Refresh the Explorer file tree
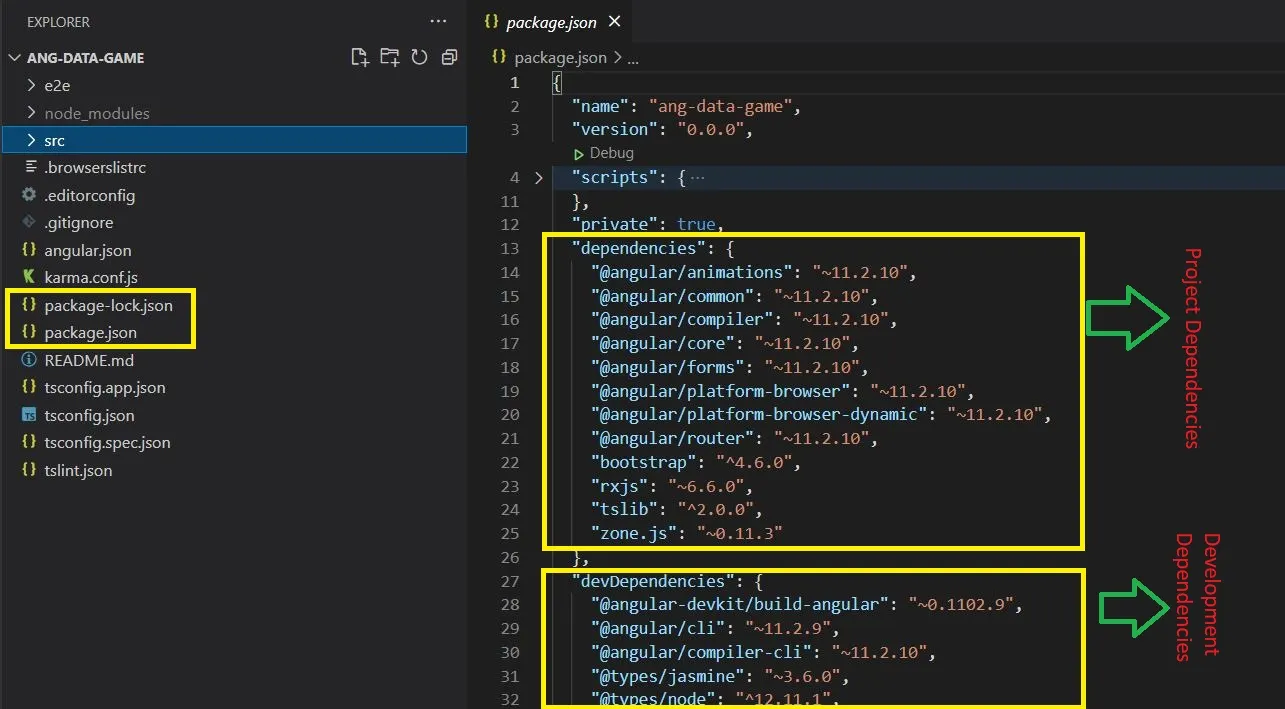Screen dimensions: 1285x709 tap(419, 57)
